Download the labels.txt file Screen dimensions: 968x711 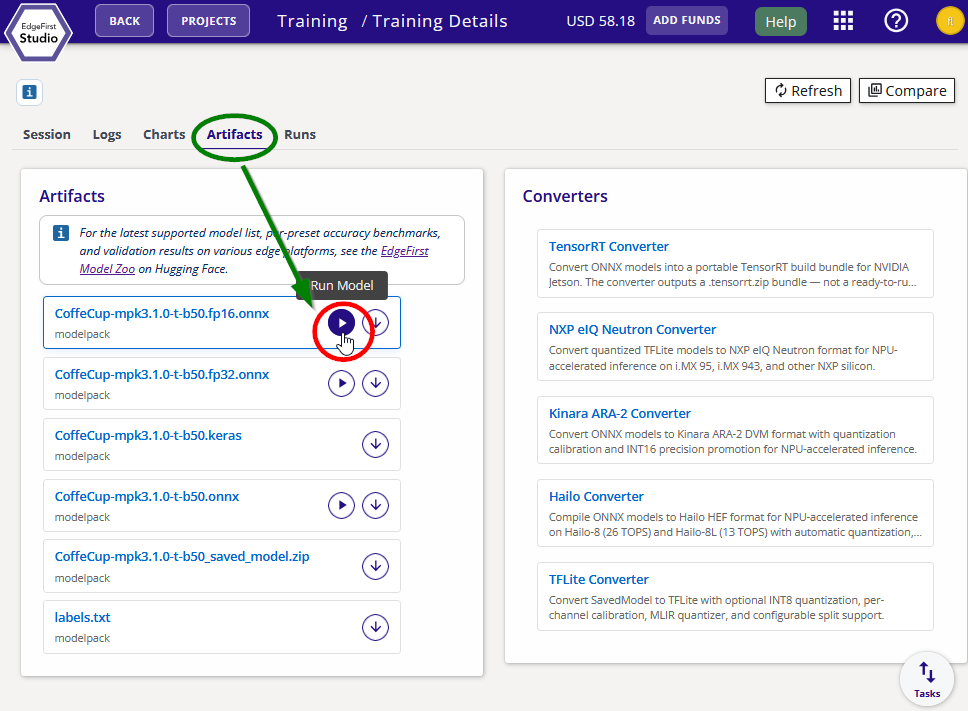pyautogui.click(x=375, y=627)
